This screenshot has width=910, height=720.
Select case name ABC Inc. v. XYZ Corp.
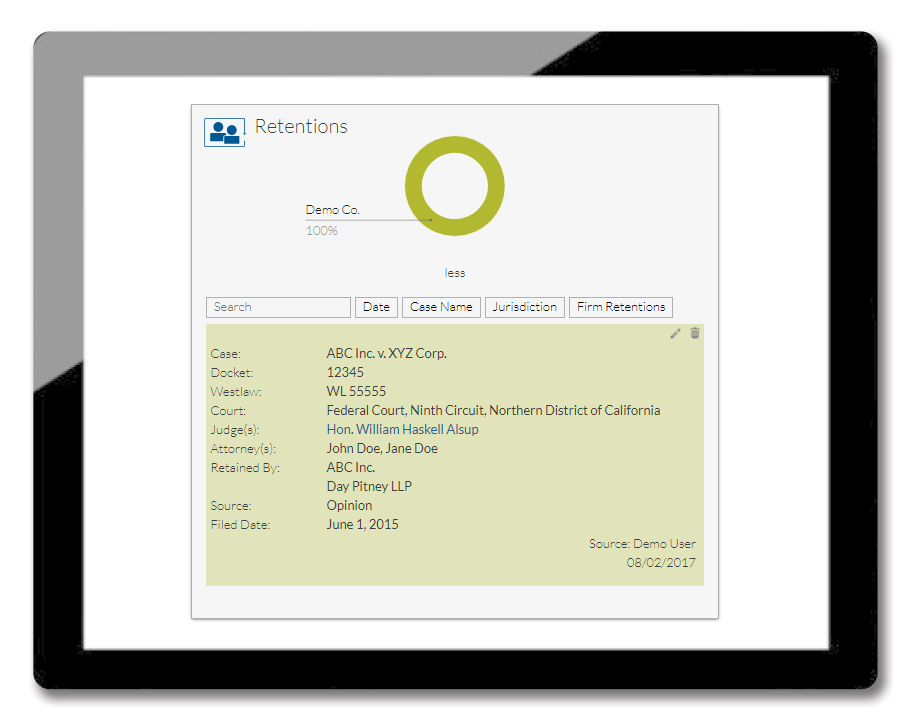(x=386, y=353)
